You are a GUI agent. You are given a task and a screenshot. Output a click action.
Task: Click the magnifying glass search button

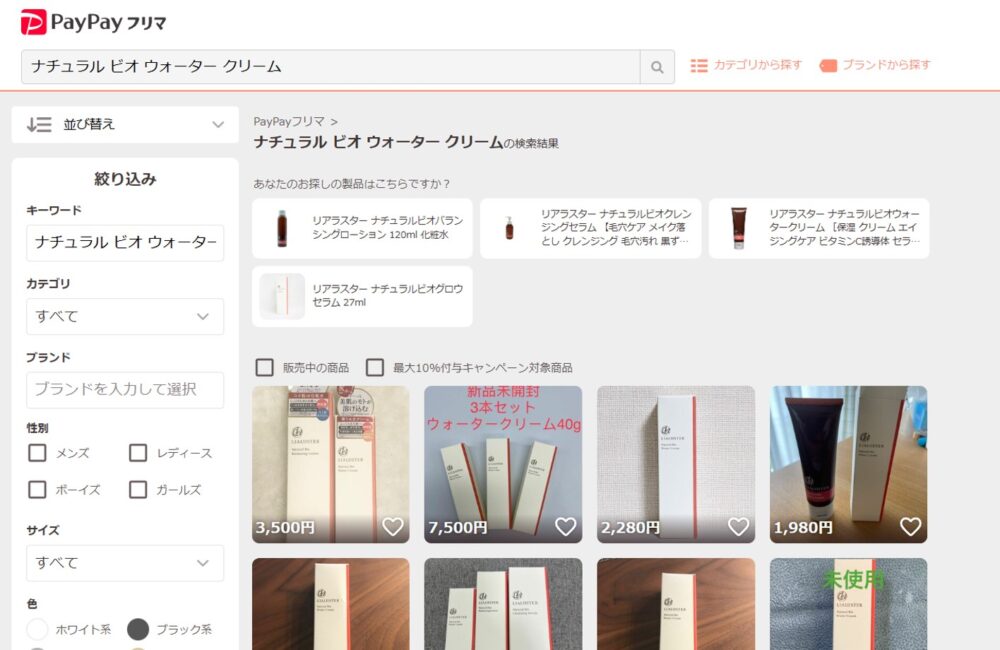[x=657, y=67]
